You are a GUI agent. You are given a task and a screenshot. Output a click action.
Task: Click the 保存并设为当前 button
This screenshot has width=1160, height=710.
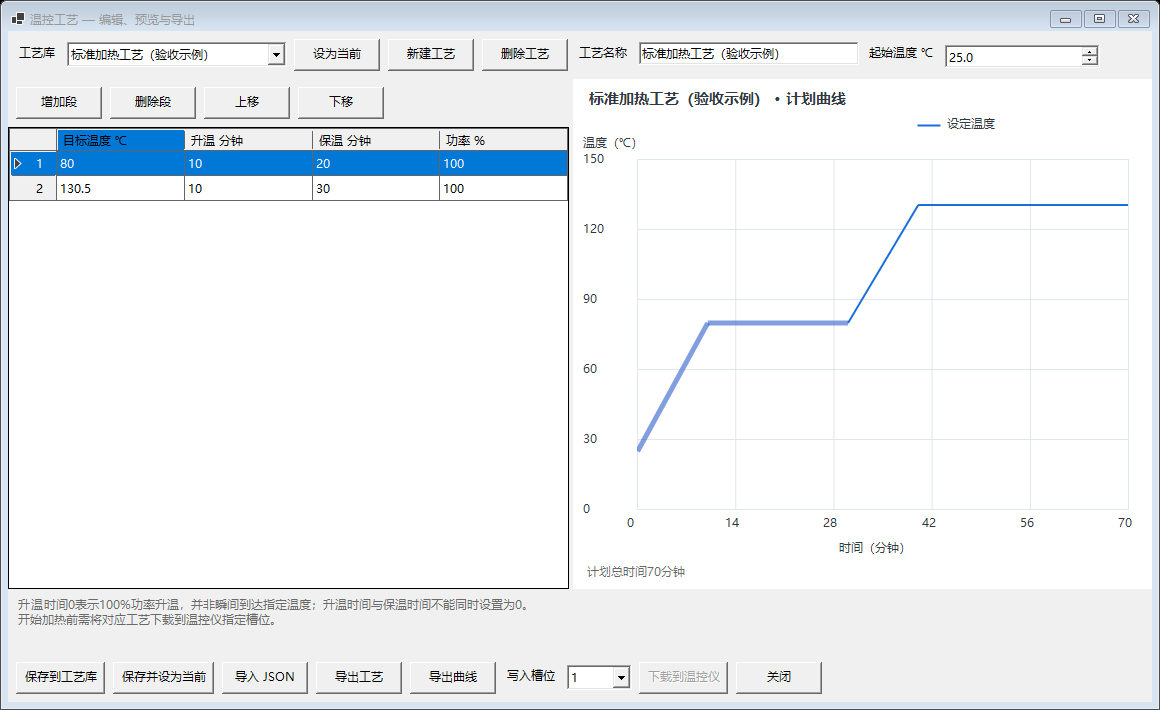[x=163, y=677]
